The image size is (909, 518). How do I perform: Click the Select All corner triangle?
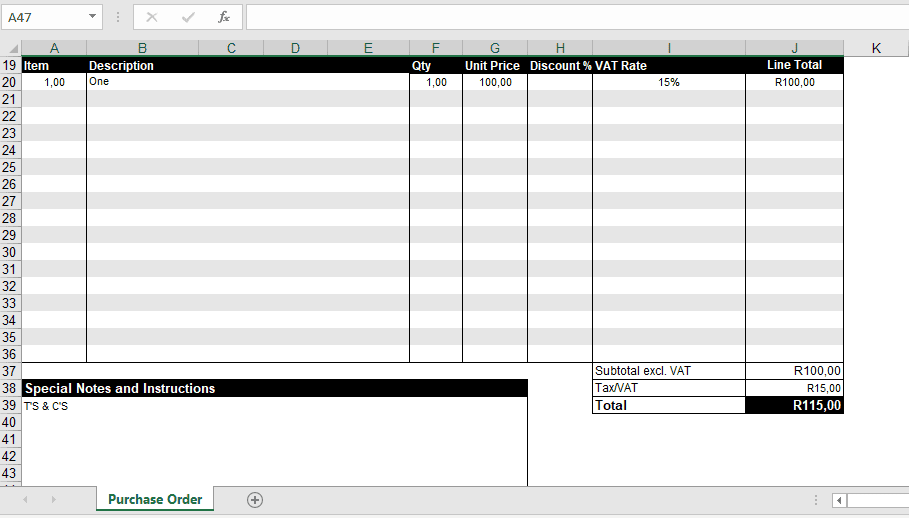coord(11,48)
